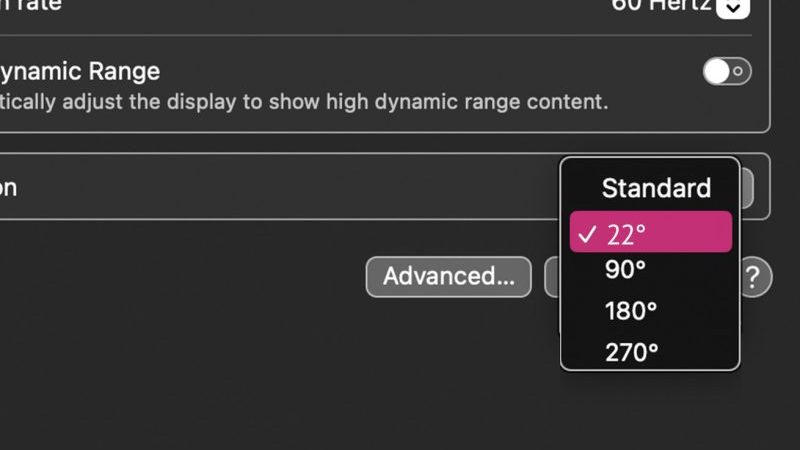Click the rotation row label ending in 'on'
This screenshot has height=450, width=800.
pos(9,188)
